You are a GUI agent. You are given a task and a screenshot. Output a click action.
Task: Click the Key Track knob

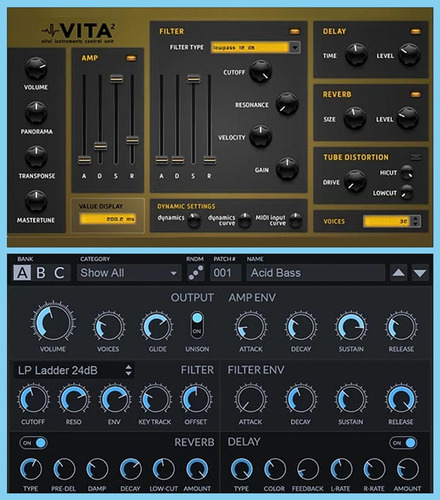coord(155,399)
